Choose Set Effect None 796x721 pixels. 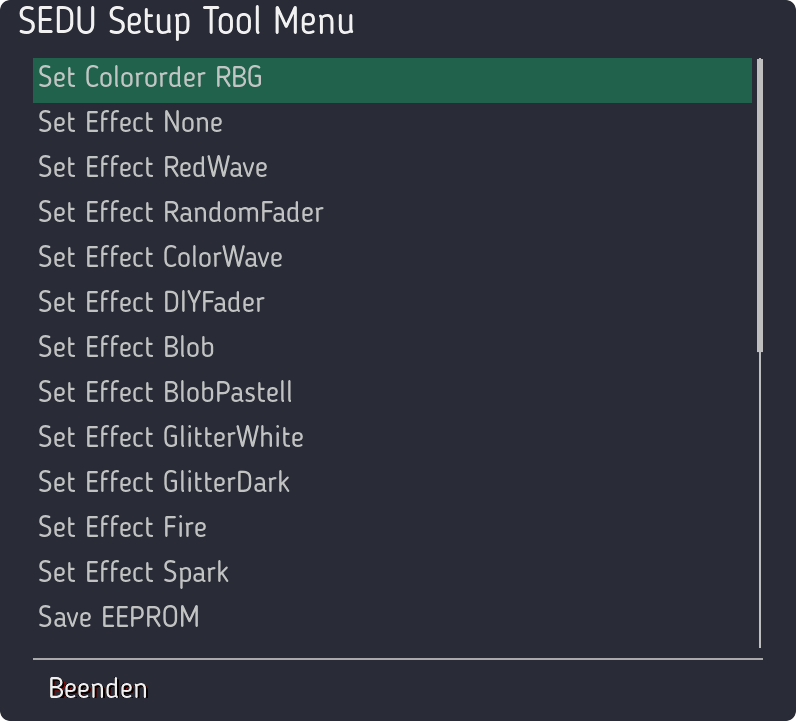click(x=130, y=123)
